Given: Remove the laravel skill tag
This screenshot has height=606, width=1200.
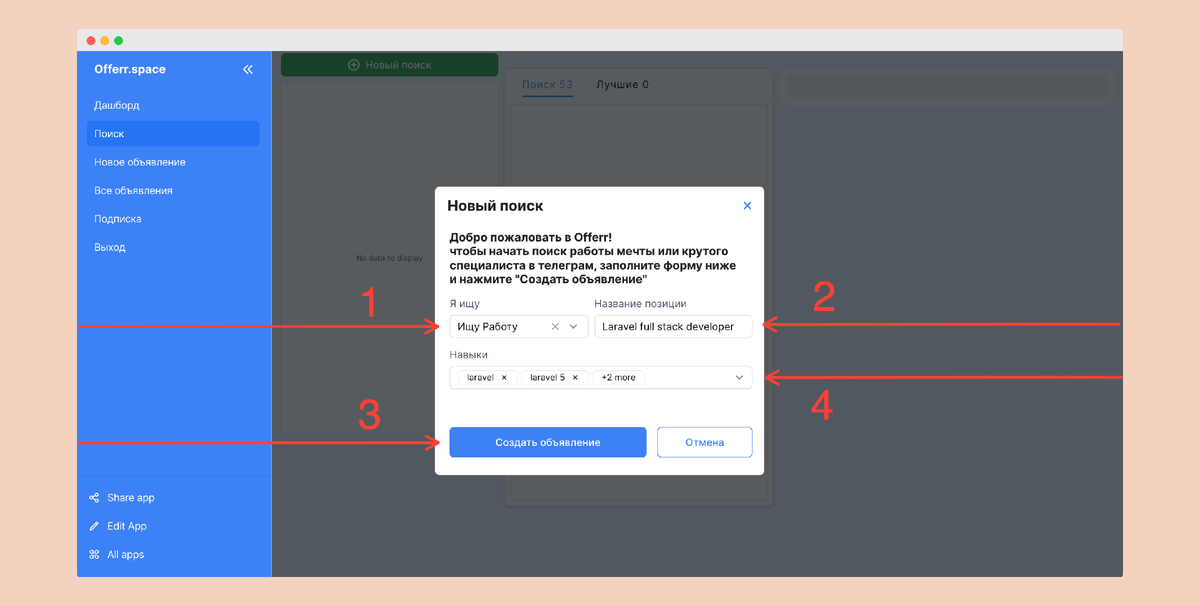Looking at the screenshot, I should coord(504,378).
